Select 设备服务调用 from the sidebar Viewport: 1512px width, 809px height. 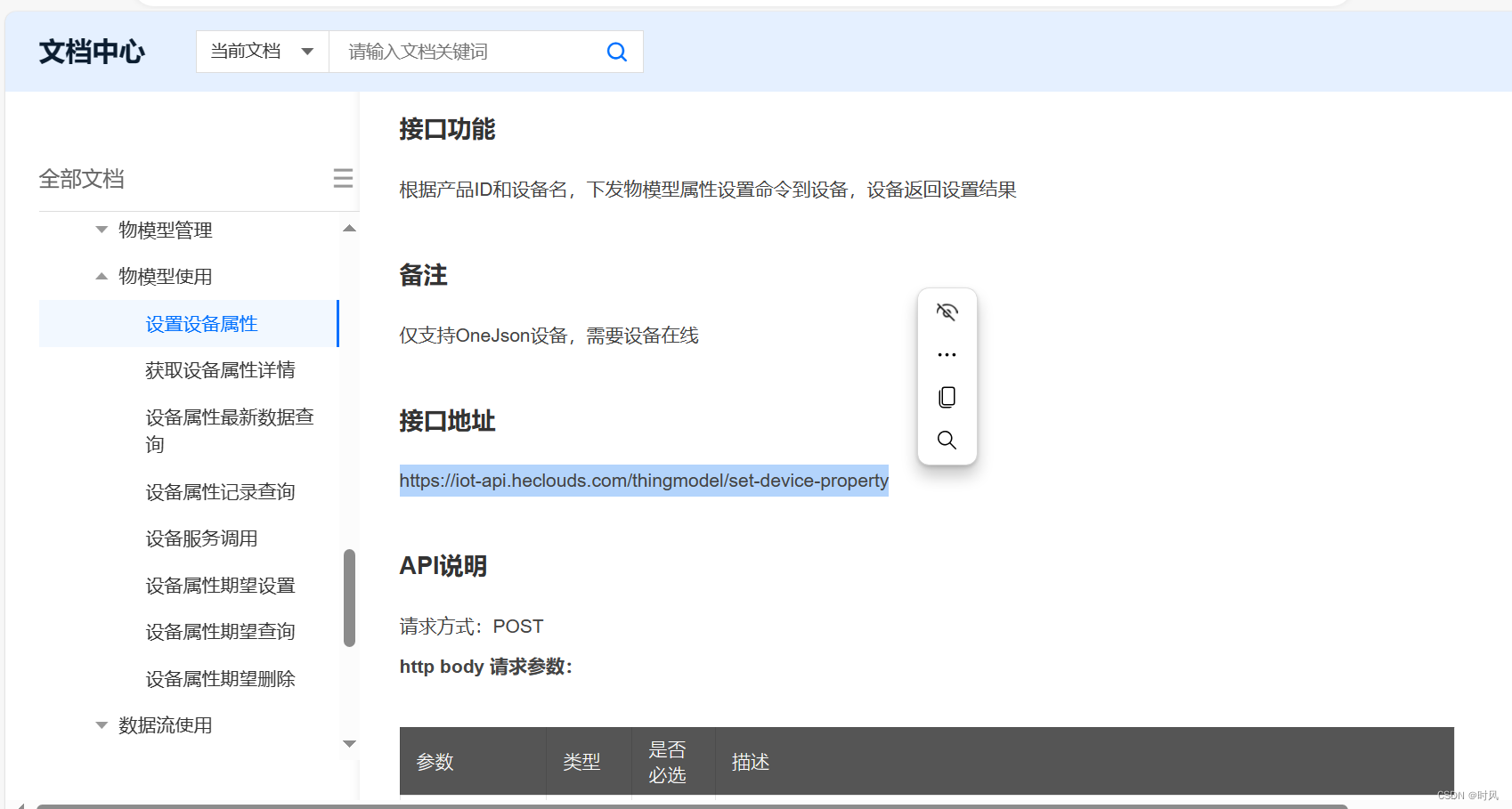pyautogui.click(x=201, y=538)
